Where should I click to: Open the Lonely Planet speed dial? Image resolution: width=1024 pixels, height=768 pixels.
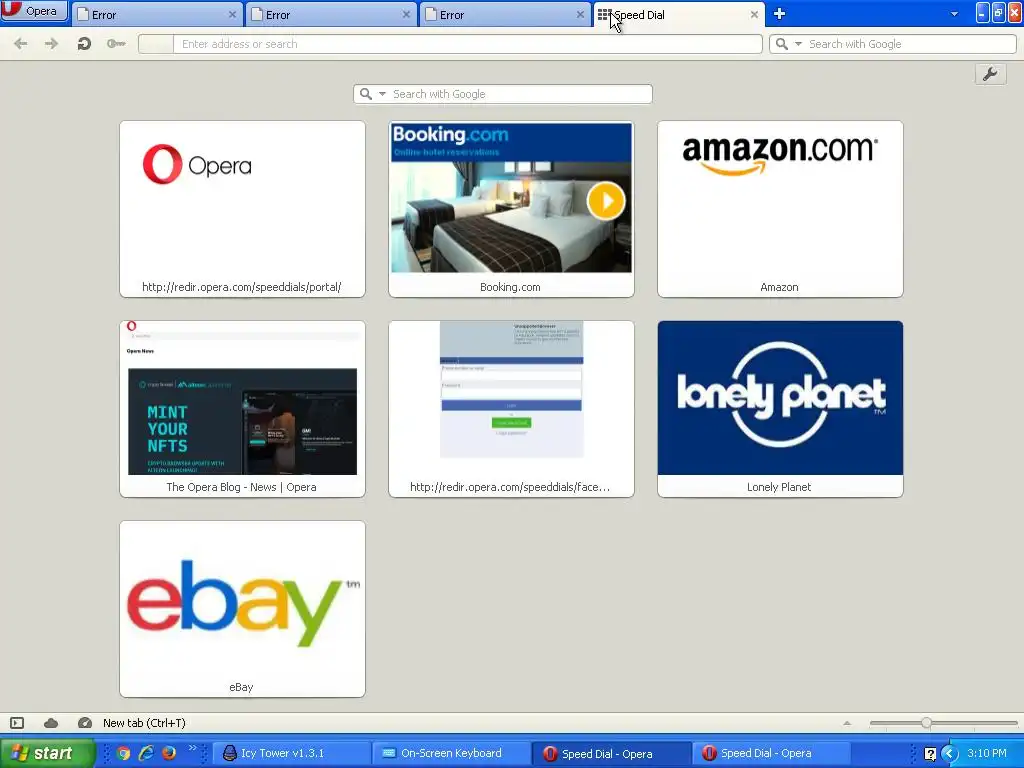[780, 409]
